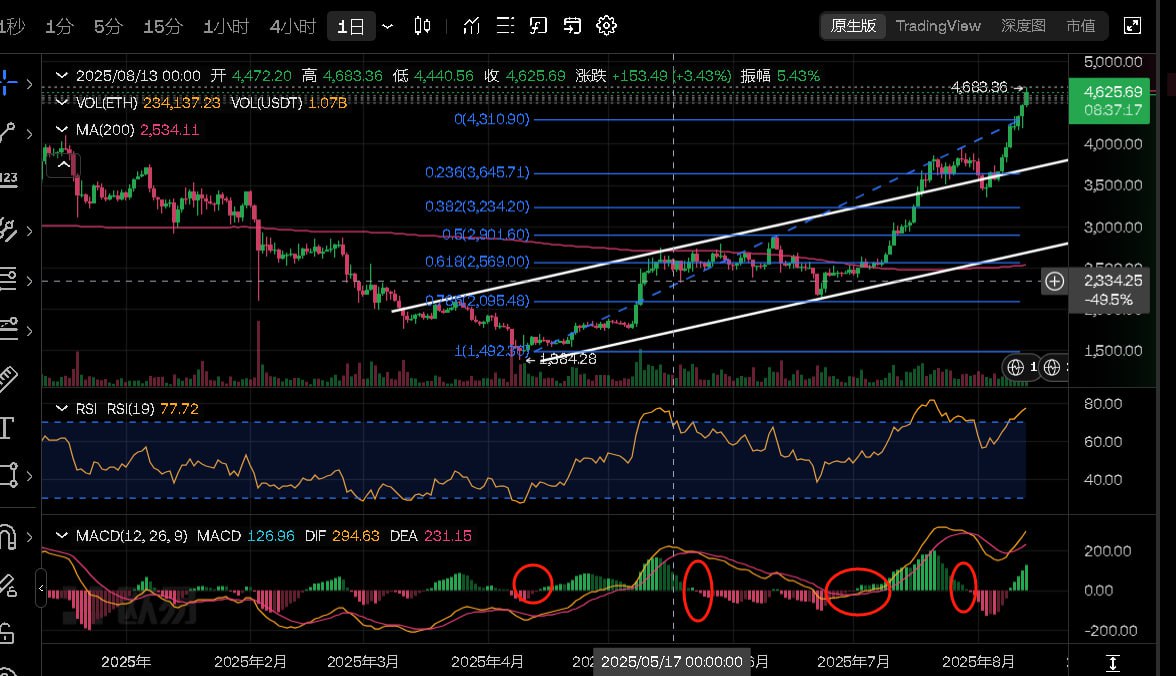
Task: Select the trend line drawing tool
Action: (x=8, y=131)
